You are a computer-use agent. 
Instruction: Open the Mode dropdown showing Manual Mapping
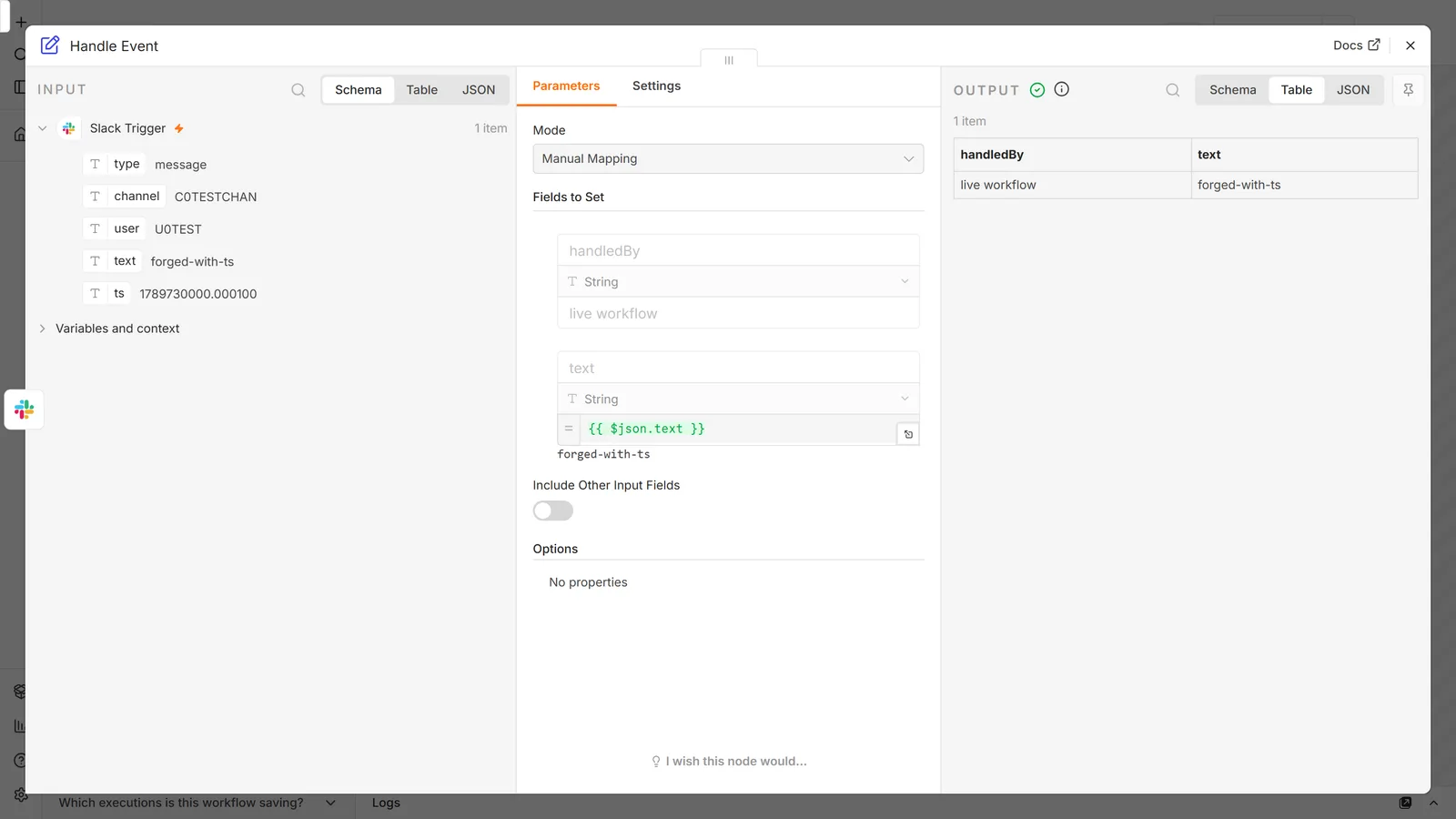click(728, 158)
